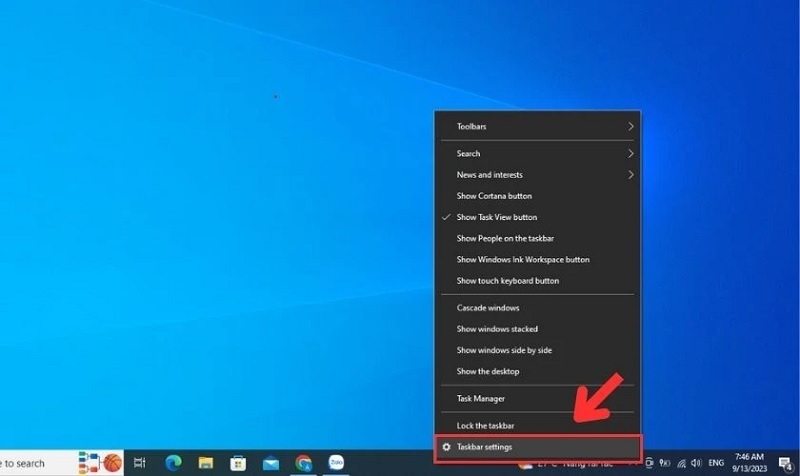Click the volume speaker tray icon
Screen dimensions: 800x476
(694, 463)
